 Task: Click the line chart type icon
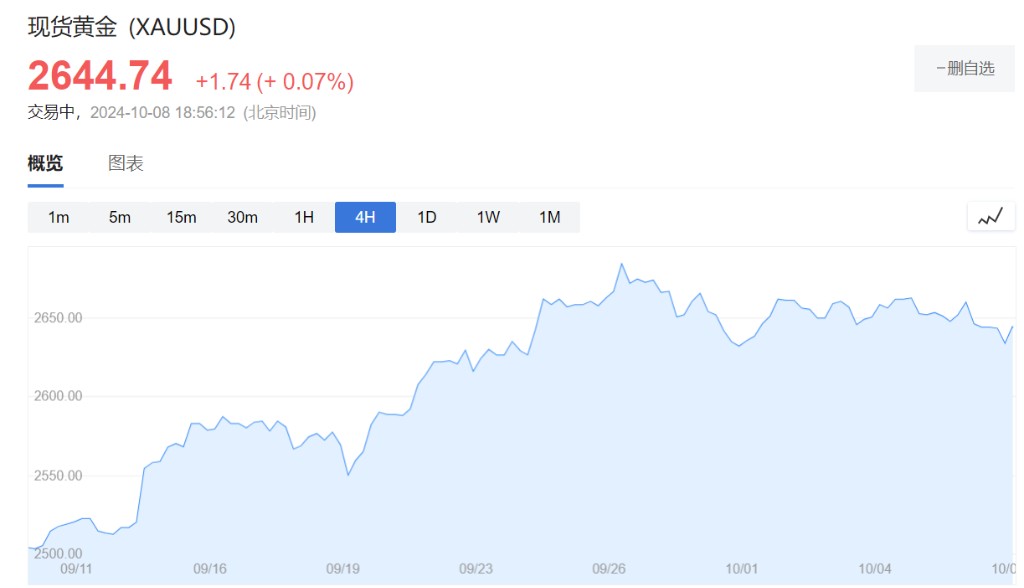coord(990,216)
